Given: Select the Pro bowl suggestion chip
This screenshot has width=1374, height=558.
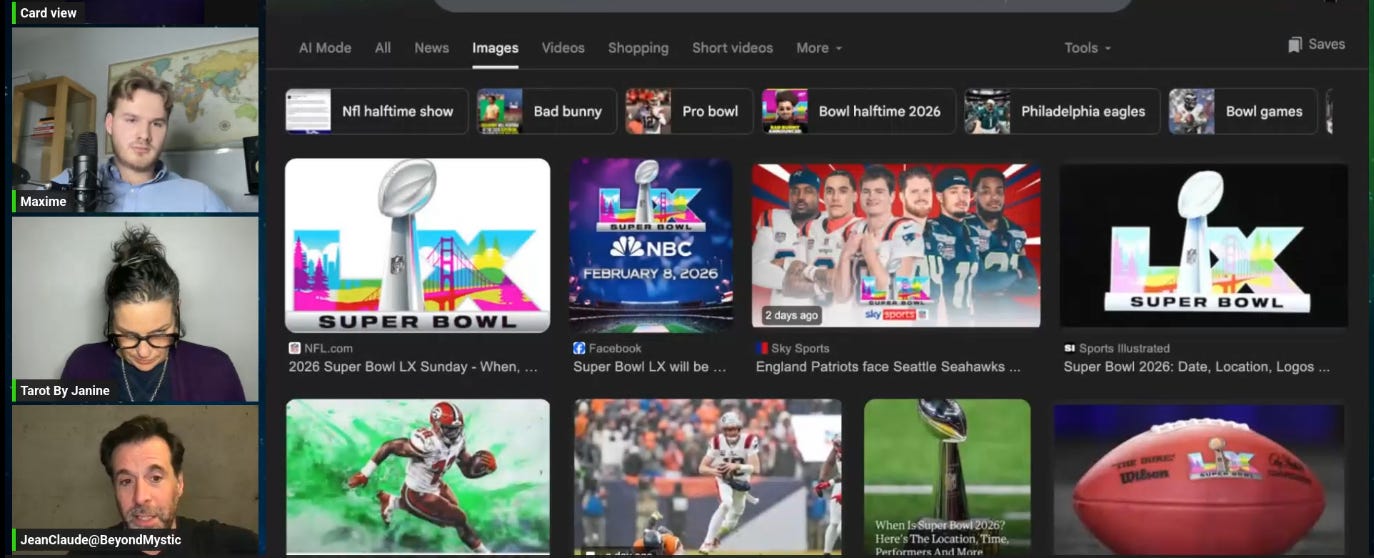Looking at the screenshot, I should (689, 111).
